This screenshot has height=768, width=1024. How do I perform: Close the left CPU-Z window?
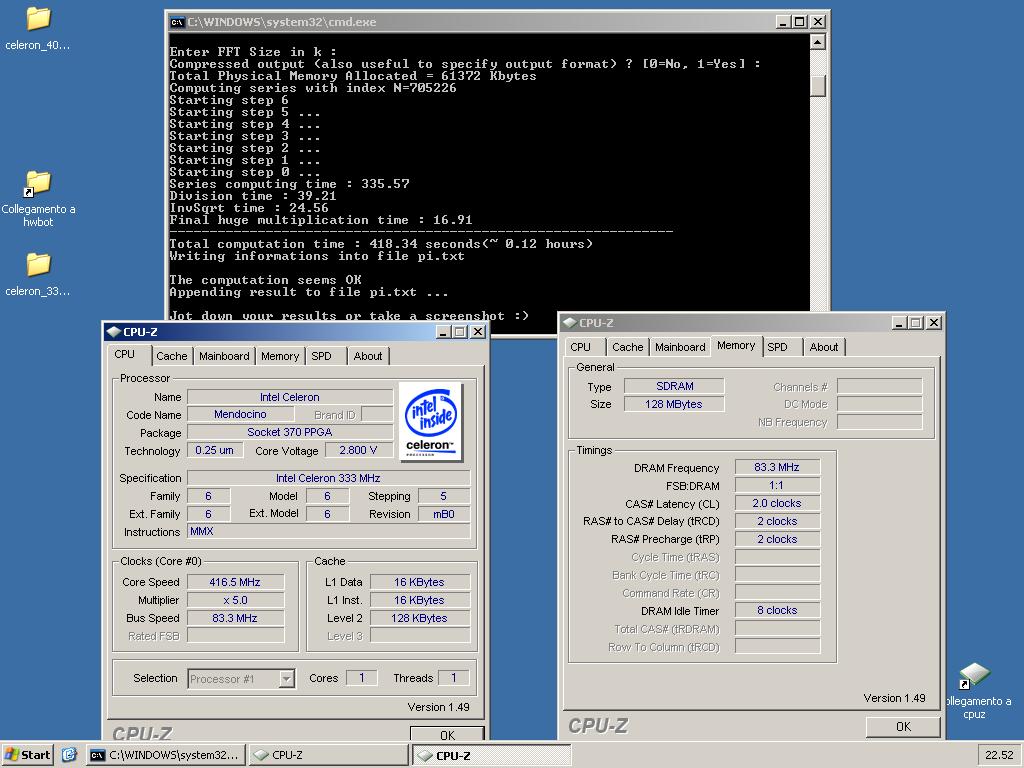coord(478,332)
